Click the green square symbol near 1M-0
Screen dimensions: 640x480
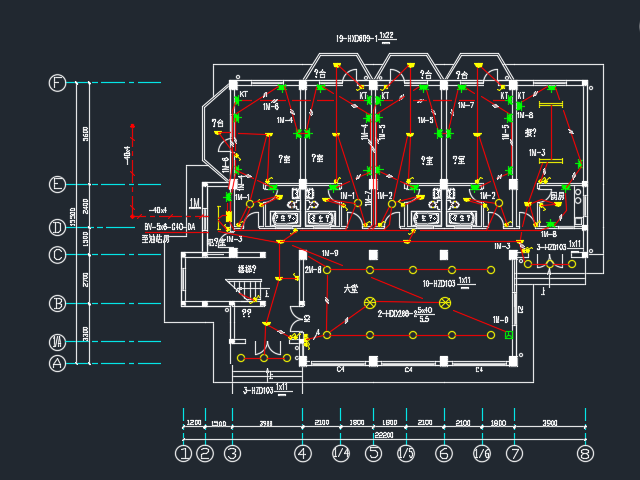[x=509, y=335]
